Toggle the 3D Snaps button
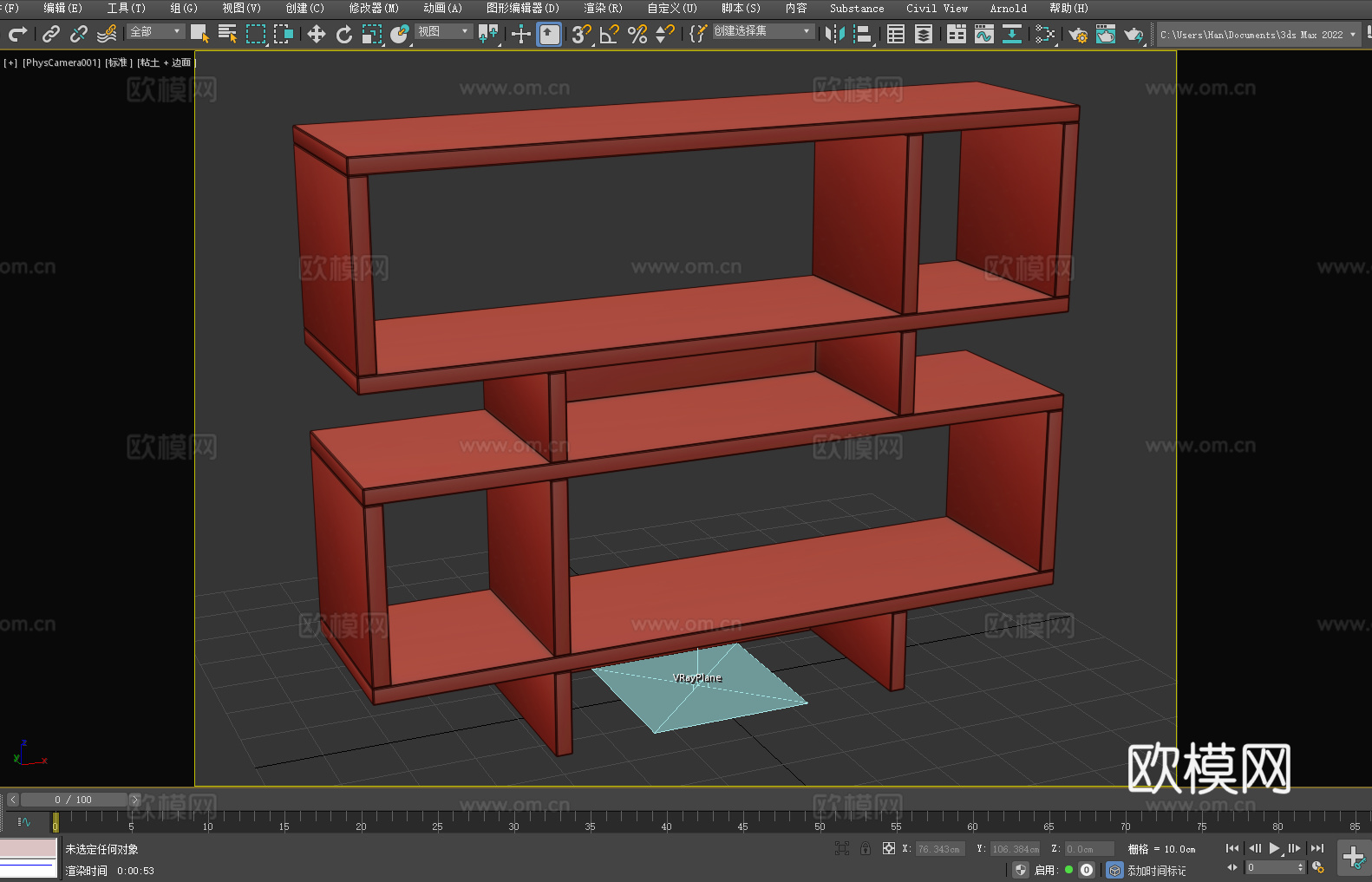 (x=581, y=34)
